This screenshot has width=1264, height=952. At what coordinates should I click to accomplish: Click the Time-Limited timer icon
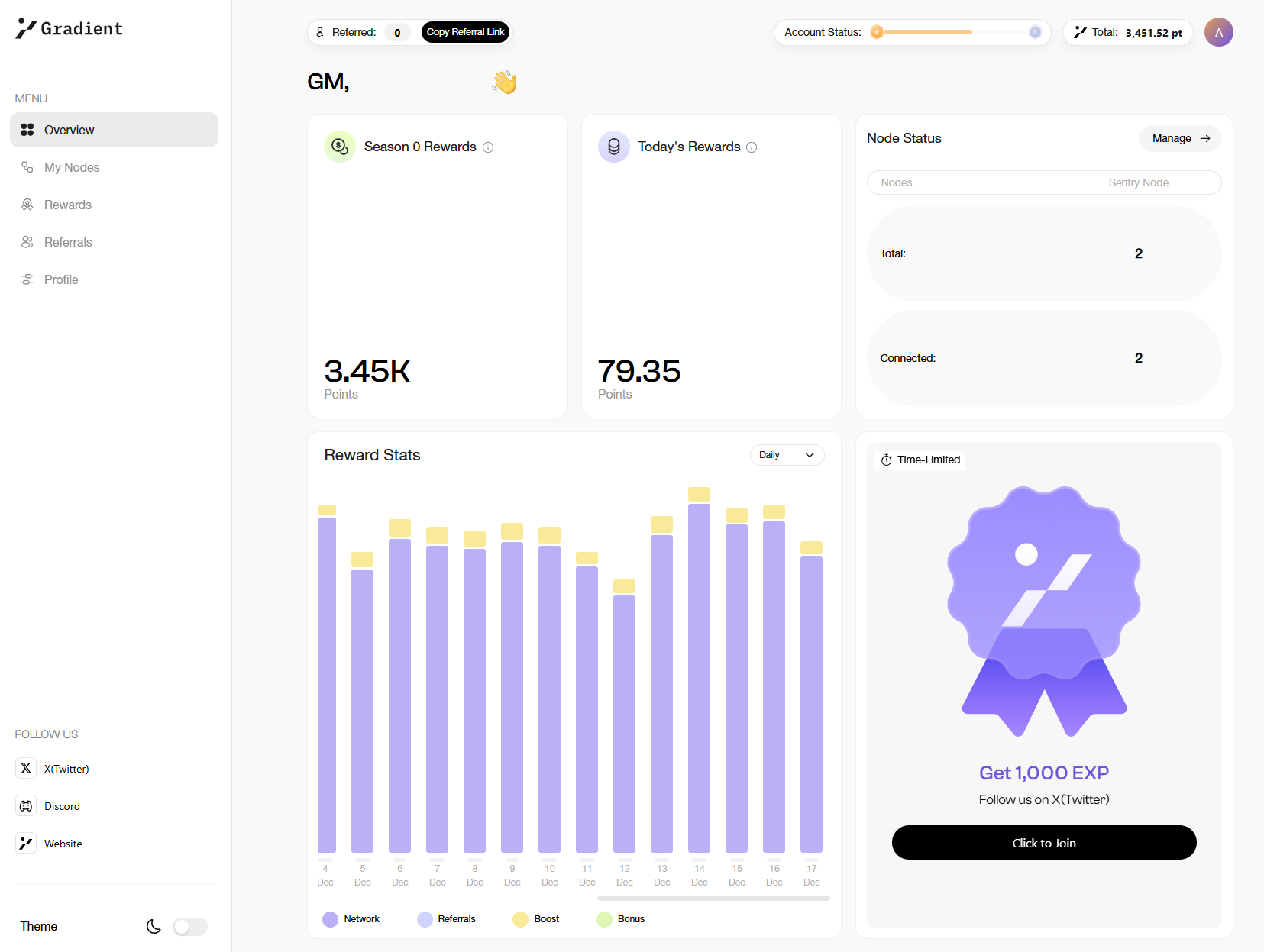coord(887,460)
